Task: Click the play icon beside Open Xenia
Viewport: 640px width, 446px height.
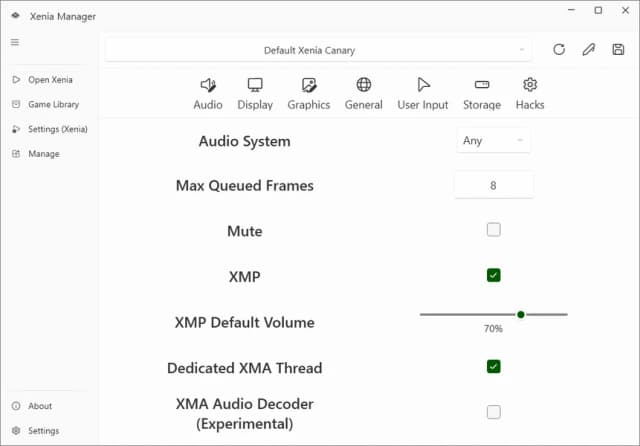Action: [16, 80]
